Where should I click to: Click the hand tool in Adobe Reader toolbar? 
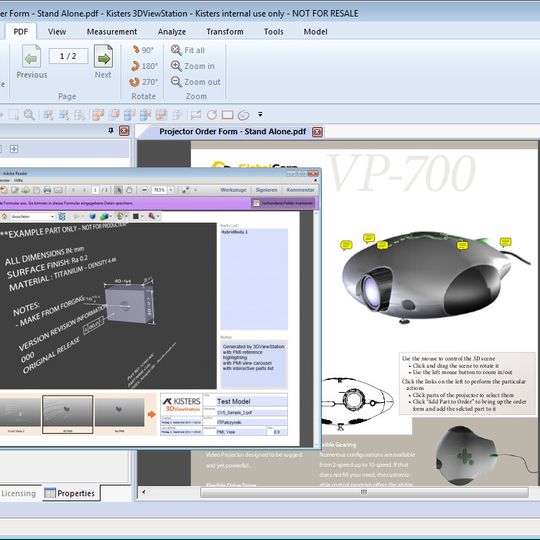tap(129, 190)
